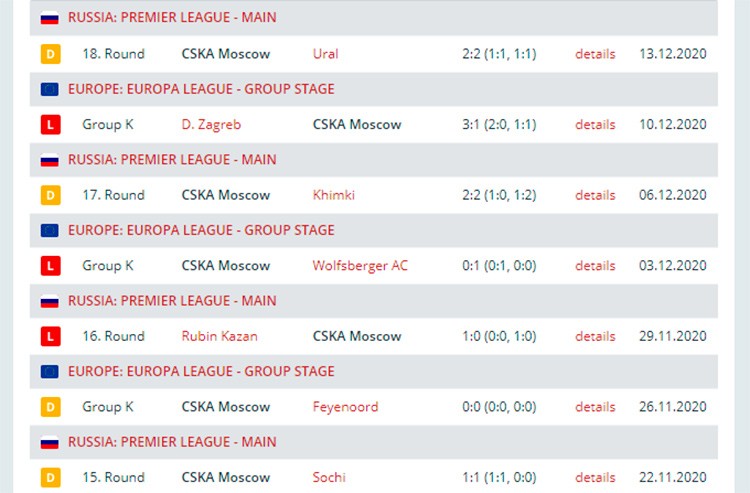Image resolution: width=750 pixels, height=493 pixels.
Task: Open the Ural team link
Action: coord(325,54)
